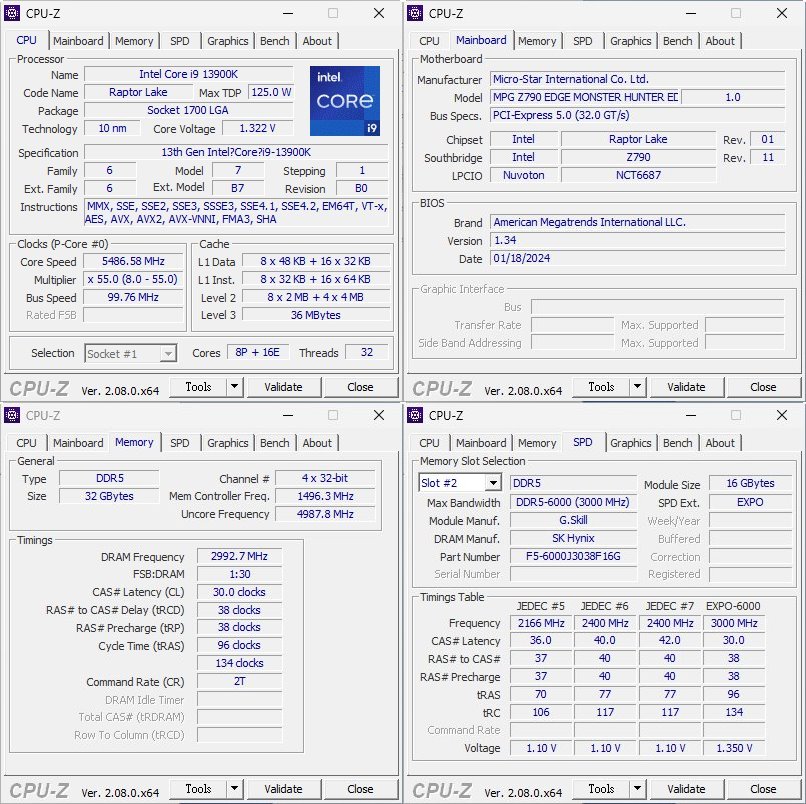Click the CPU-Z app icon in SPD tab window

click(415, 415)
